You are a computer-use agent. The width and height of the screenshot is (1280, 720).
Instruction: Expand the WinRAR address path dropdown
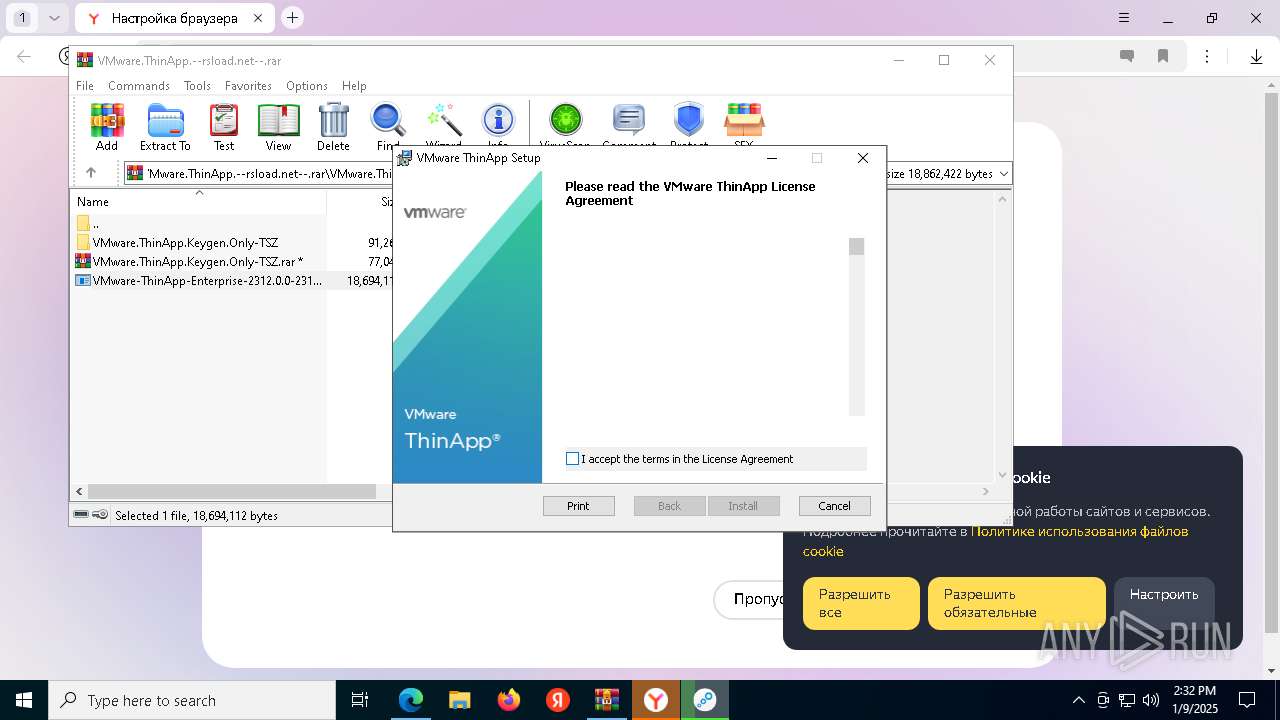coord(1003,173)
